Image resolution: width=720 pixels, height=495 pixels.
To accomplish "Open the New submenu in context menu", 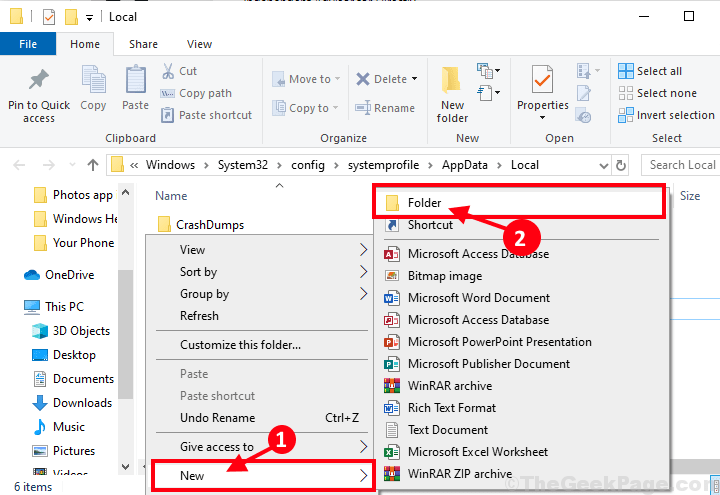I will click(263, 476).
